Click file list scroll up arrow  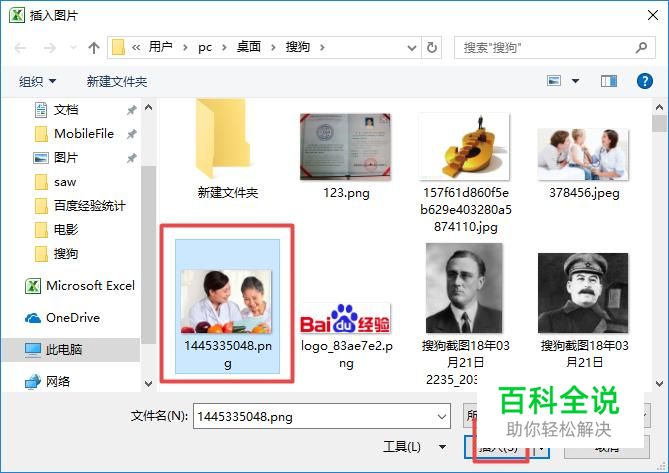(660, 107)
